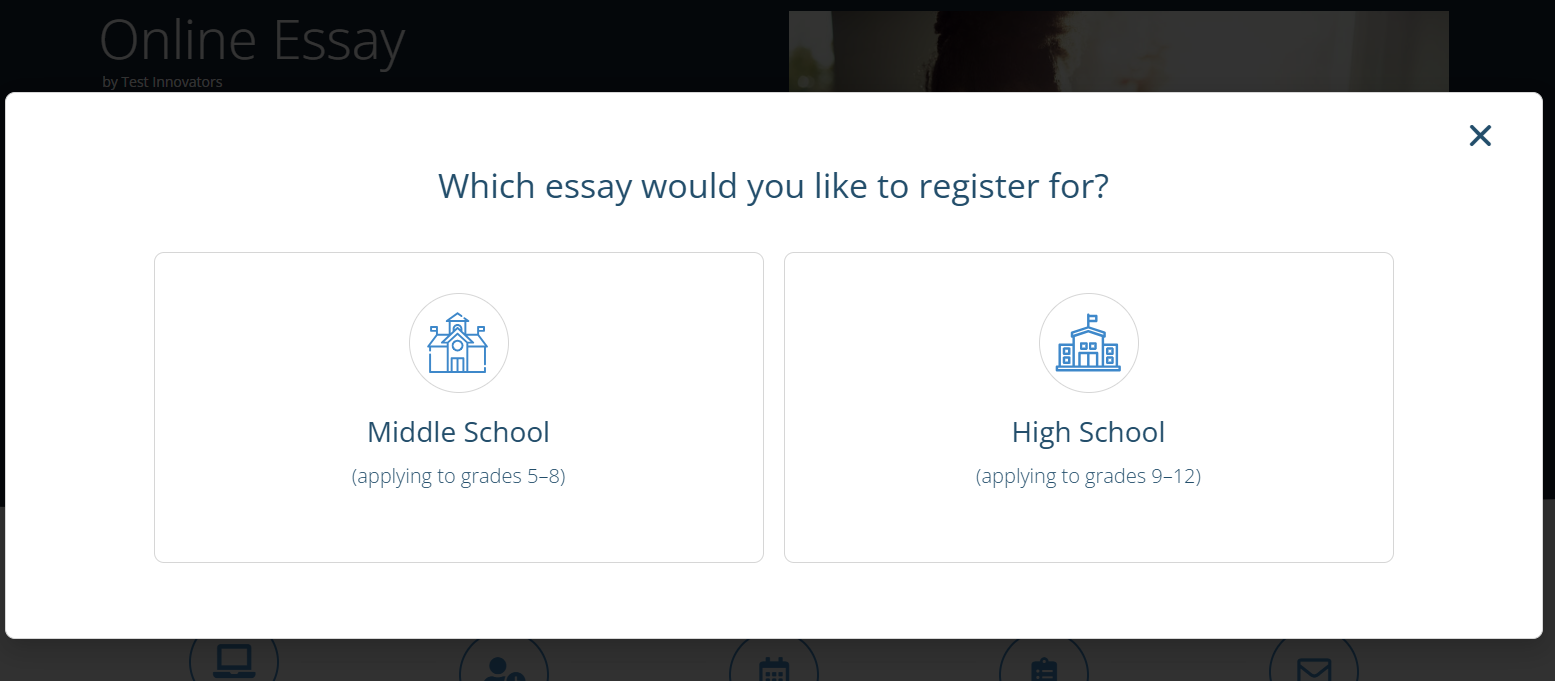Click the calendar icon behind the dialog
The height and width of the screenshot is (681, 1555).
pos(774,665)
